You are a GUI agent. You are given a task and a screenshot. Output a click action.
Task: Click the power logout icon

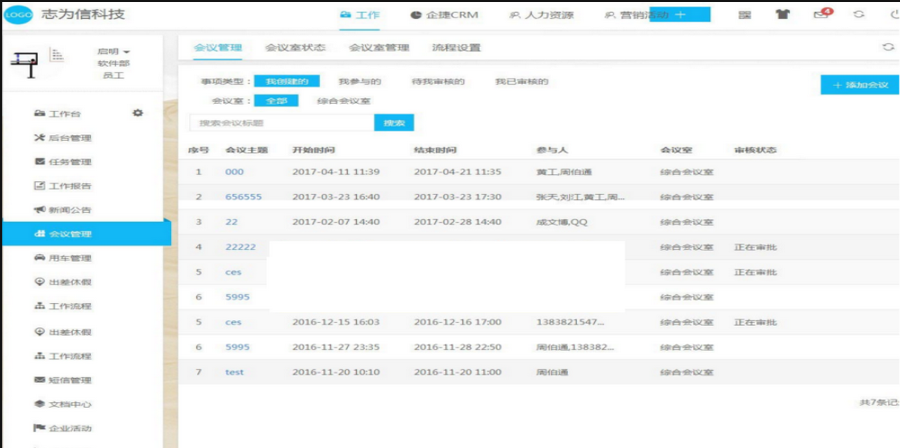893,15
